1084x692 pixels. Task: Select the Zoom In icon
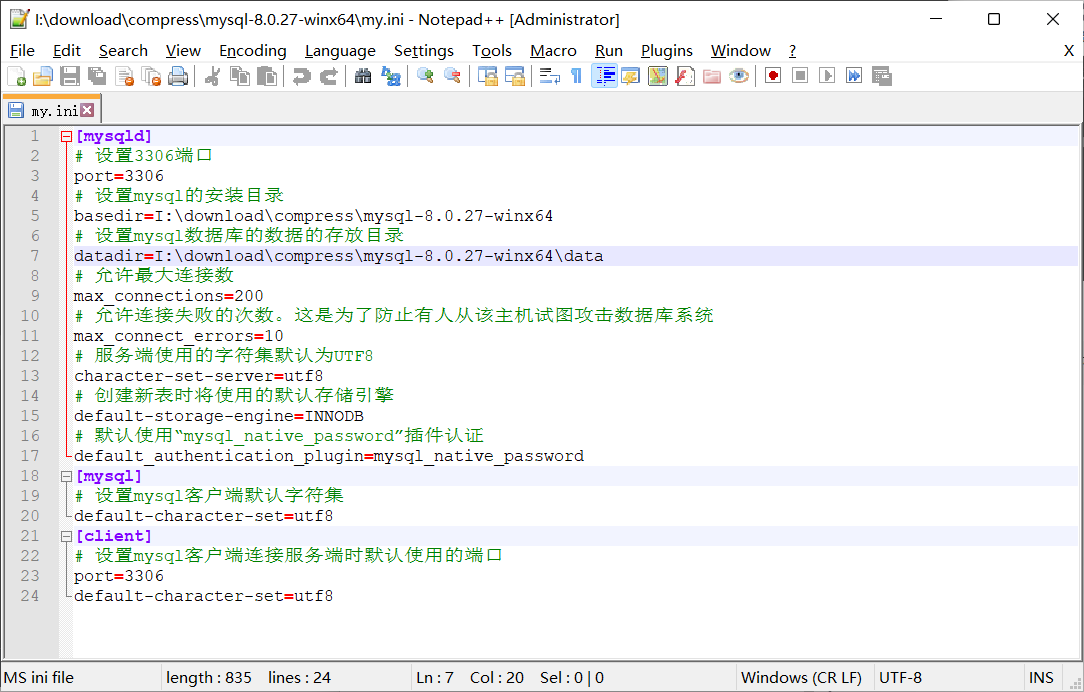424,76
